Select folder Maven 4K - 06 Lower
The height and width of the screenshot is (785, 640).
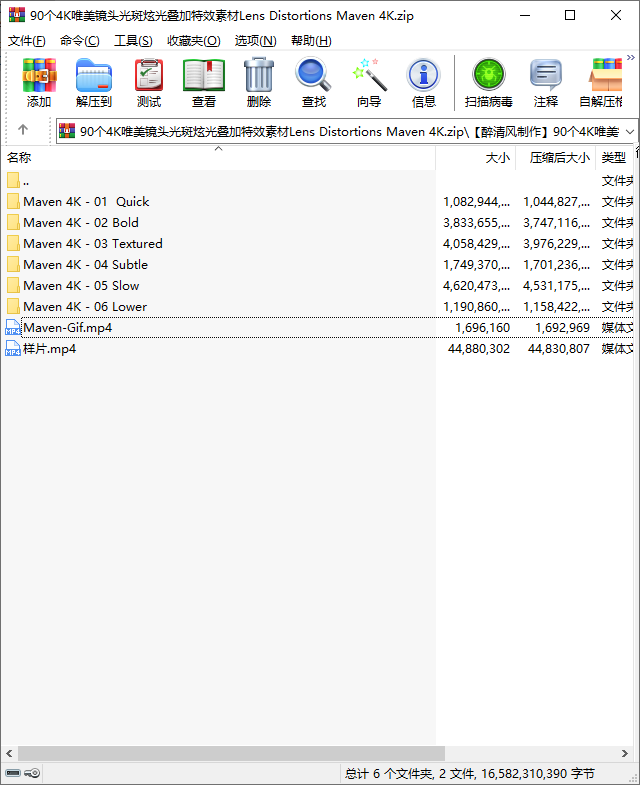click(x=318, y=307)
